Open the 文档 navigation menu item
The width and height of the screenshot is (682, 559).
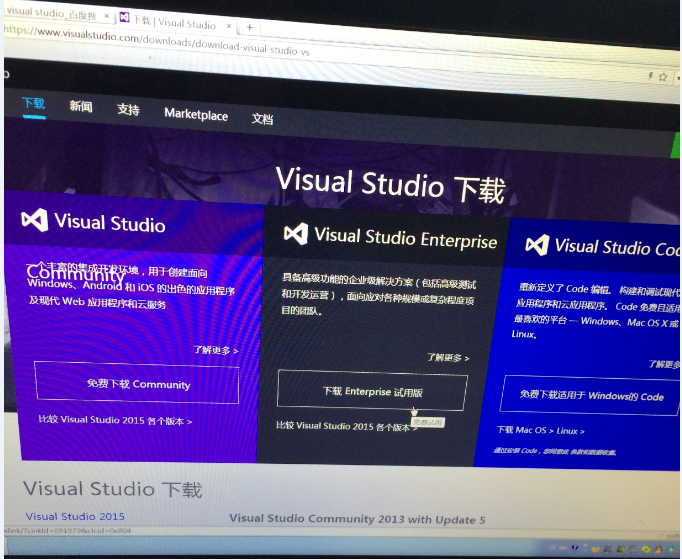[262, 119]
